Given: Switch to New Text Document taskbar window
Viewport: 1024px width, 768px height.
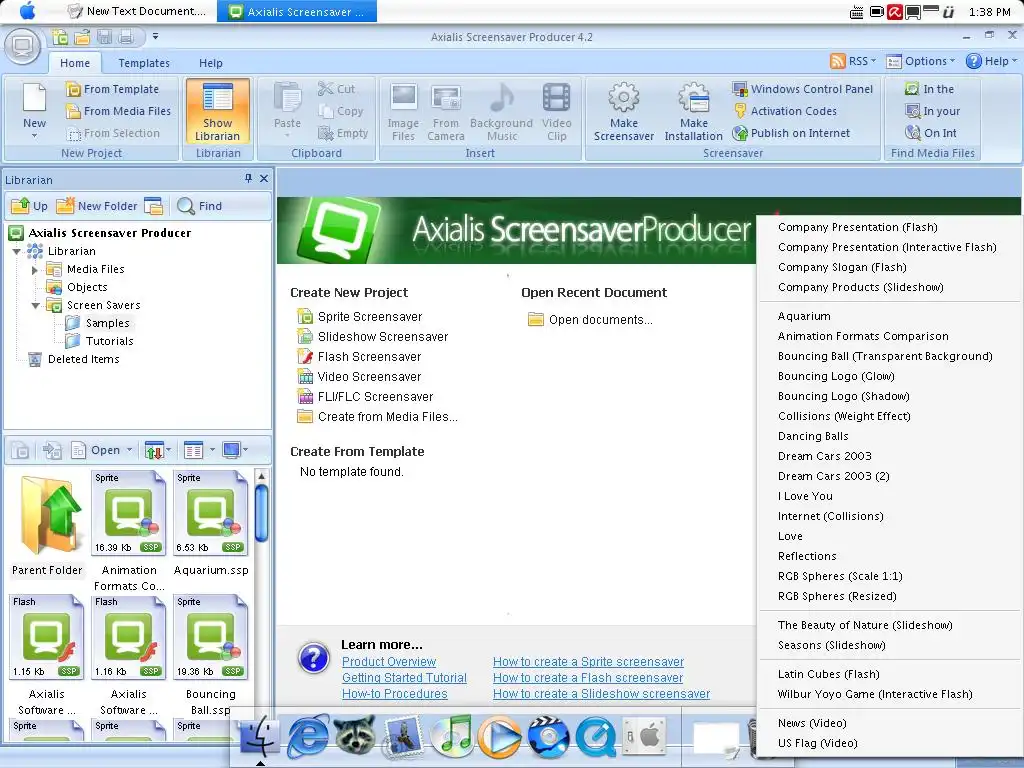Looking at the screenshot, I should click(x=138, y=11).
